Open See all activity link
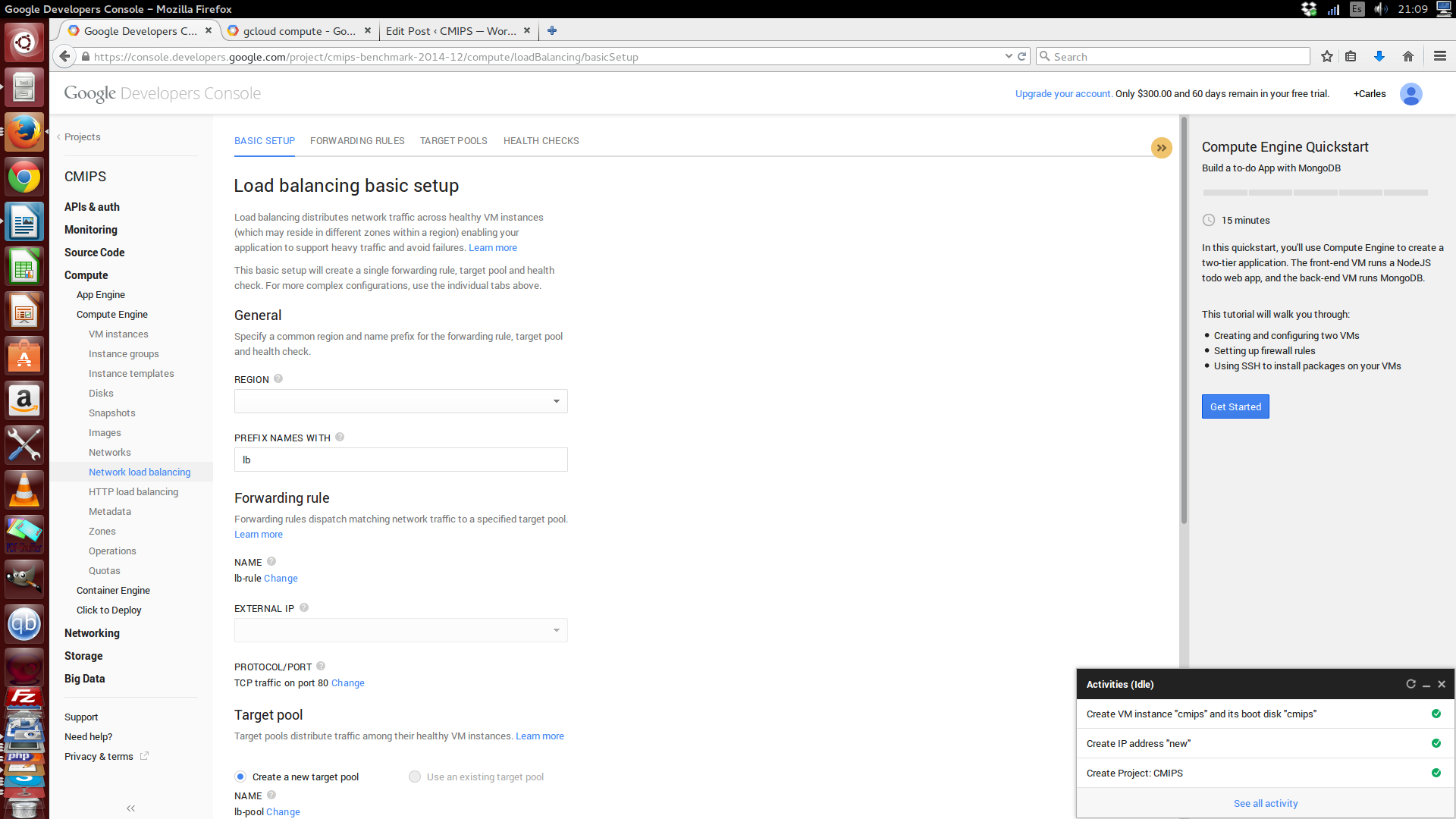The height and width of the screenshot is (819, 1456). click(x=1266, y=804)
